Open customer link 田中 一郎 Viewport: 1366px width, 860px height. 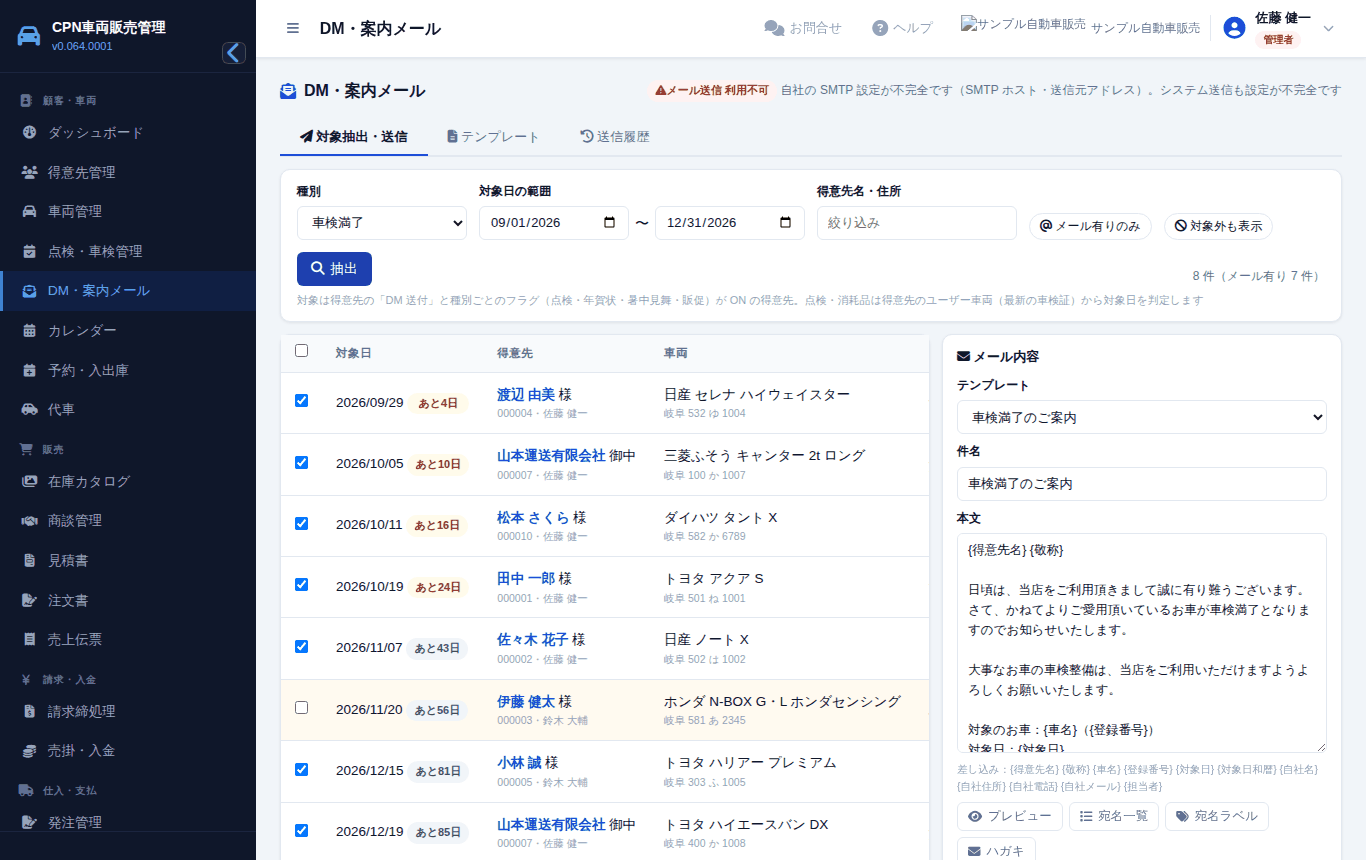click(x=525, y=578)
